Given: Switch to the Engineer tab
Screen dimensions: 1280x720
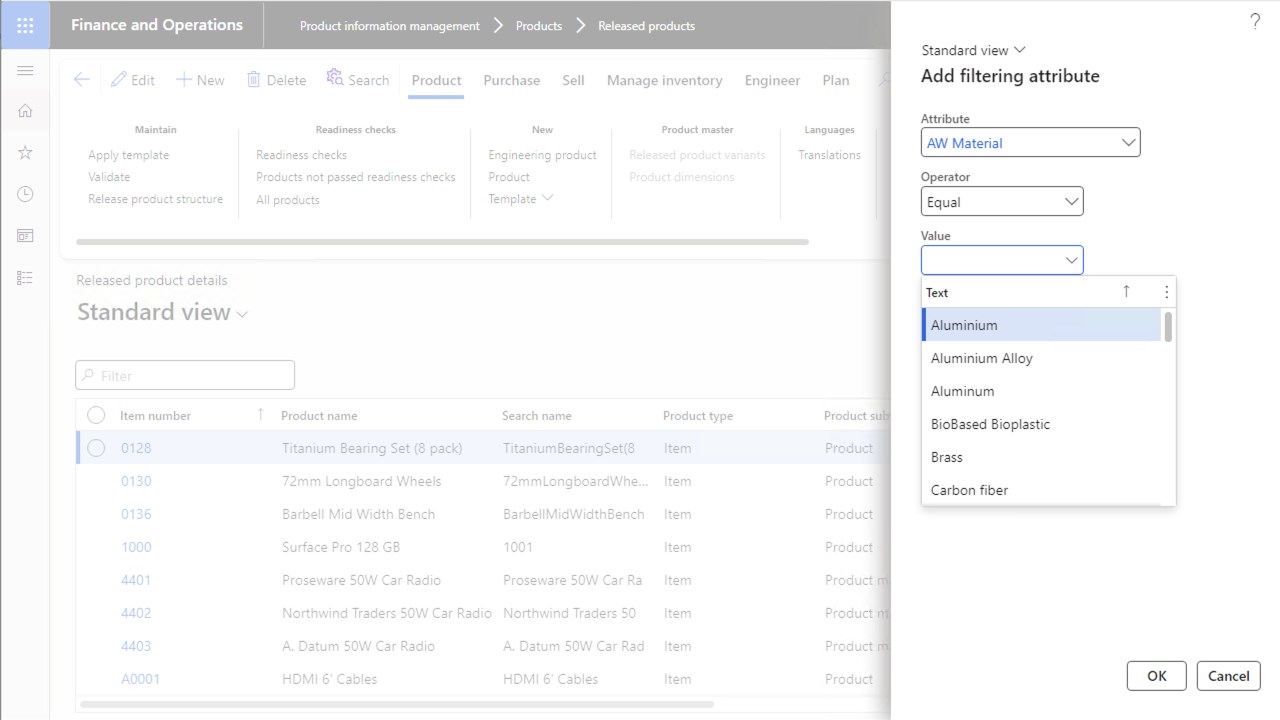Looking at the screenshot, I should point(772,80).
